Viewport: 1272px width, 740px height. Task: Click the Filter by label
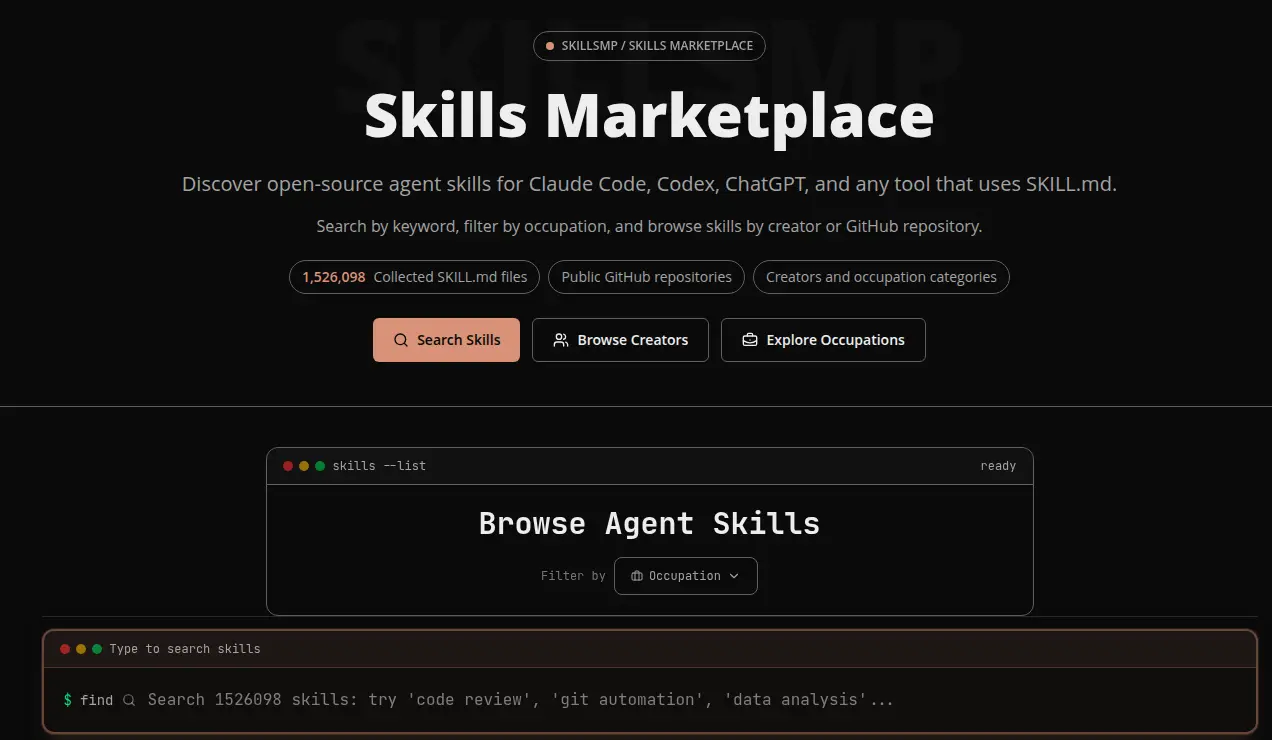pyautogui.click(x=573, y=576)
